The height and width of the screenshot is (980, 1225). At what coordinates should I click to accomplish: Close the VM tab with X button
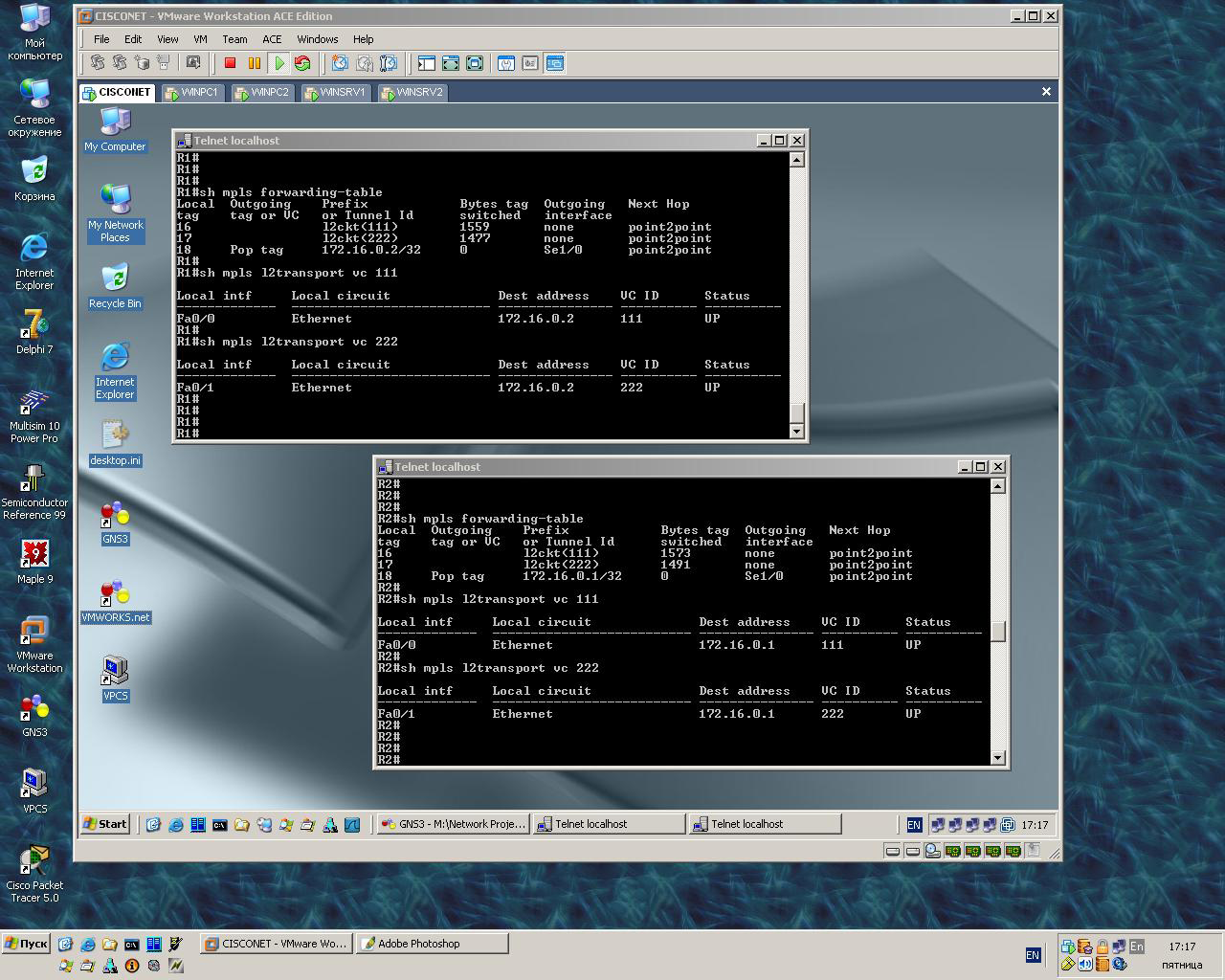pyautogui.click(x=1046, y=92)
